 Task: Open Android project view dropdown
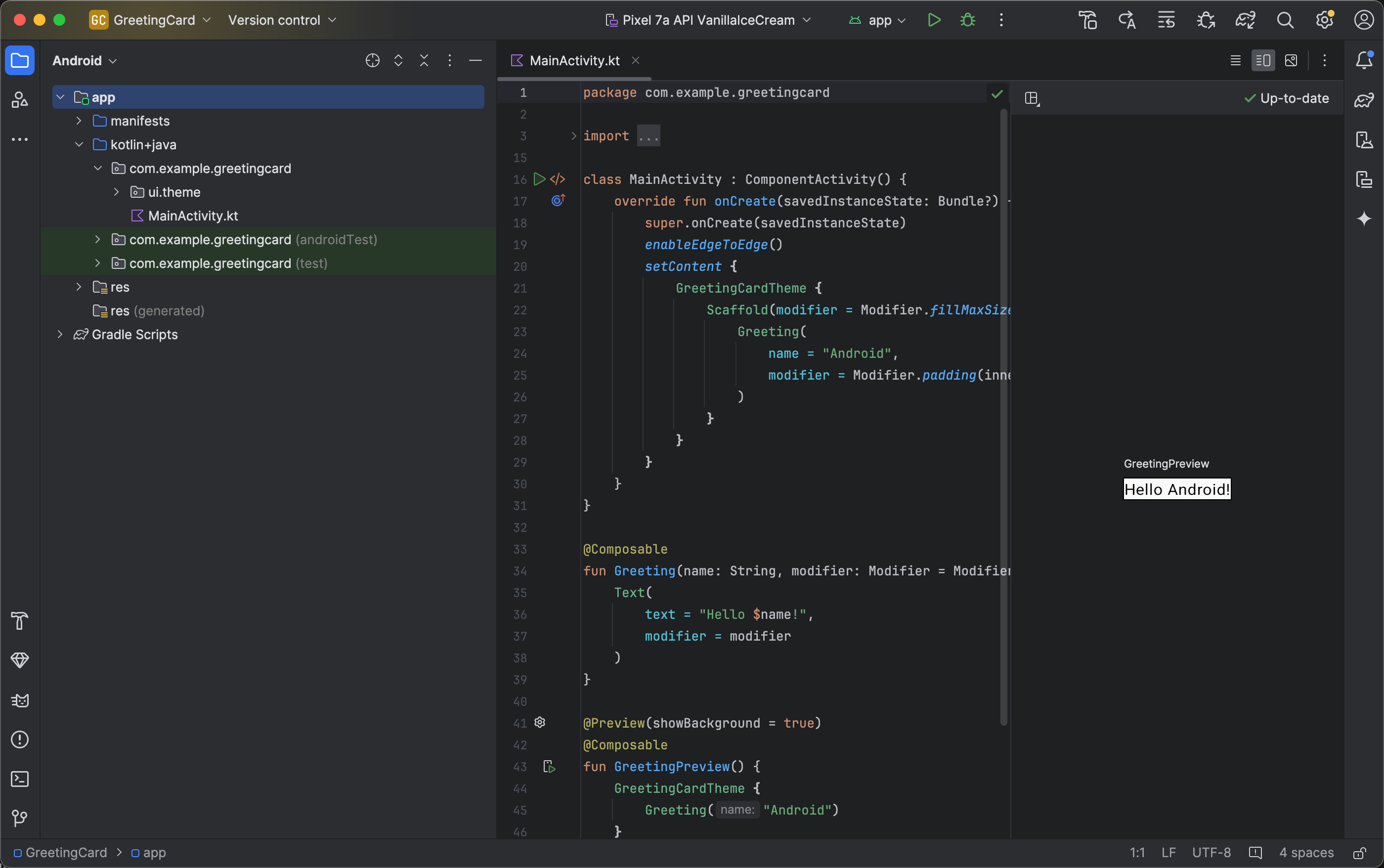[x=85, y=60]
